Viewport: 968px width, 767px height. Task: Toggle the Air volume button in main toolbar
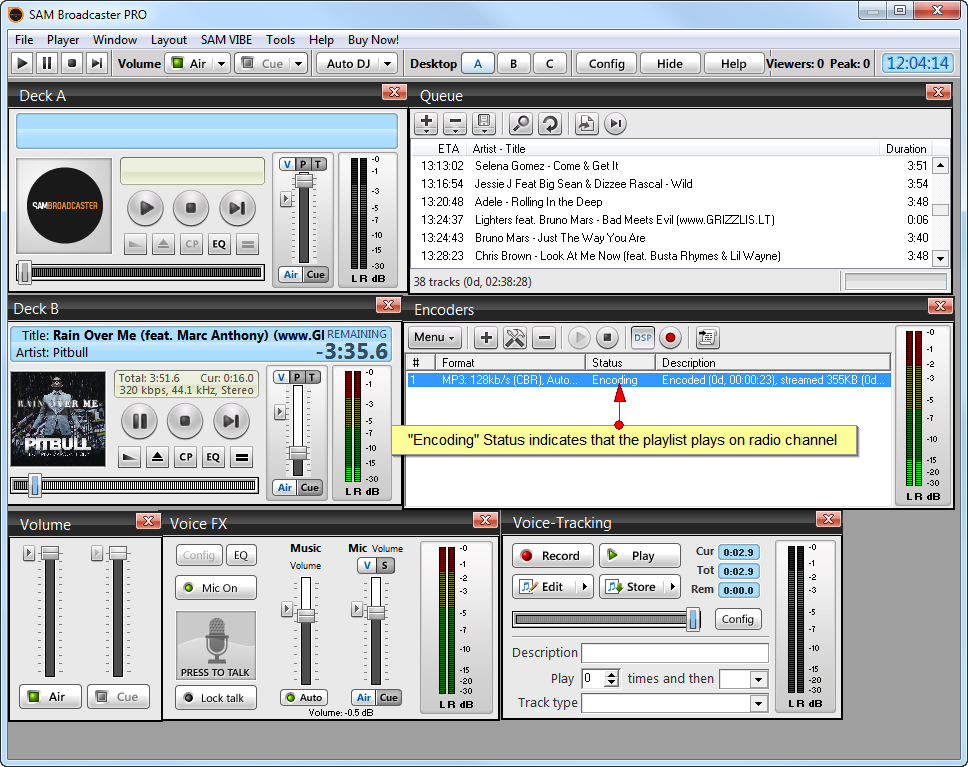190,63
